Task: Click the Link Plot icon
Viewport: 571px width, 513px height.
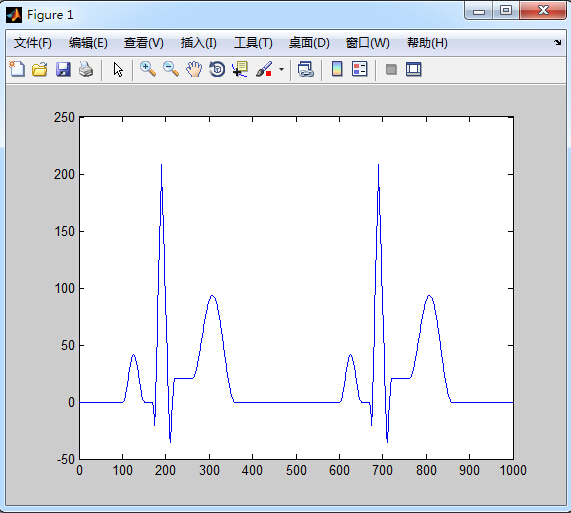Action: (x=306, y=69)
